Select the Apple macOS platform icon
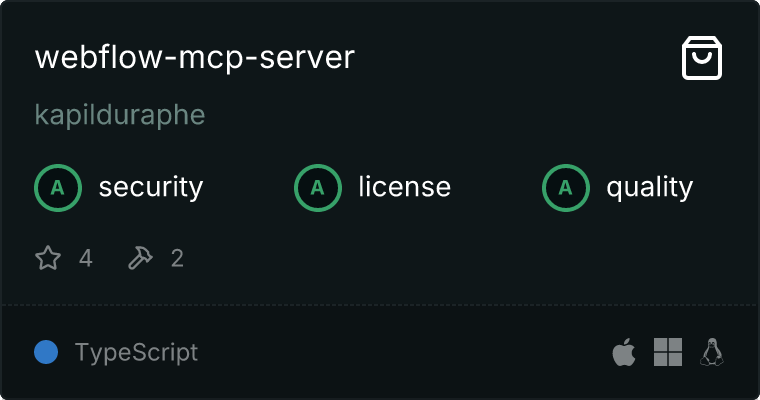 pos(623,352)
